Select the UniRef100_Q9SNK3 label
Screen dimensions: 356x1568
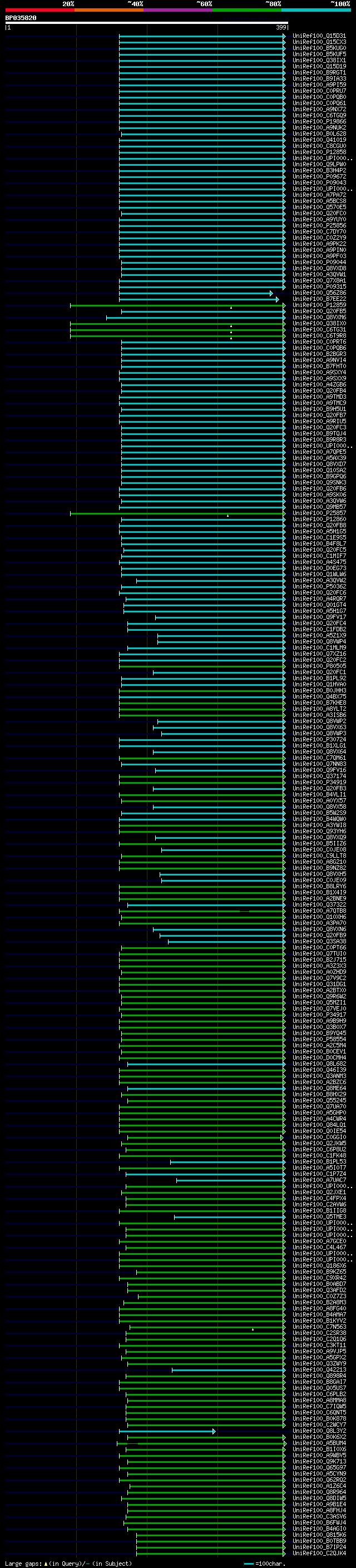pos(319,483)
